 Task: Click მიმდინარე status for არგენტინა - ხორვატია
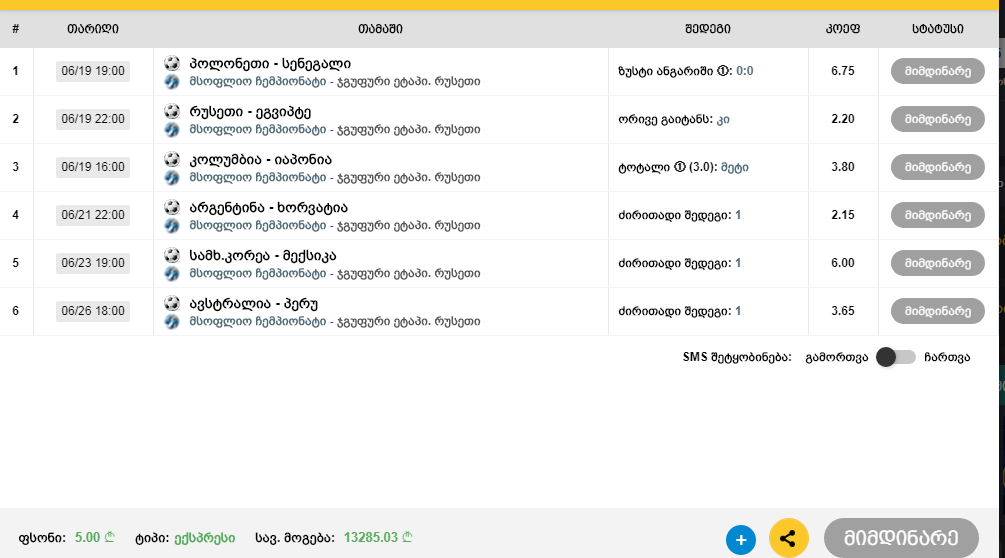(x=938, y=215)
